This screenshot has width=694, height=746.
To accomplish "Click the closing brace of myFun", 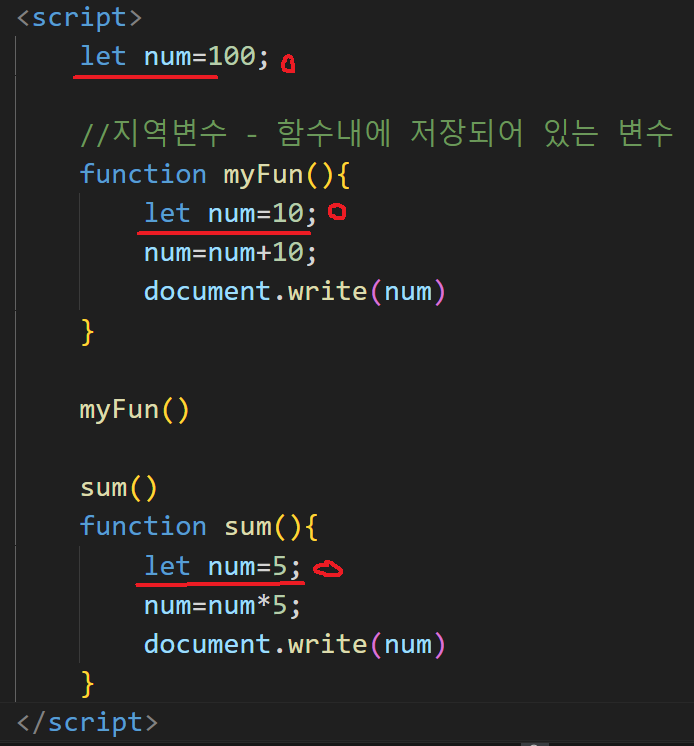I will (x=88, y=332).
